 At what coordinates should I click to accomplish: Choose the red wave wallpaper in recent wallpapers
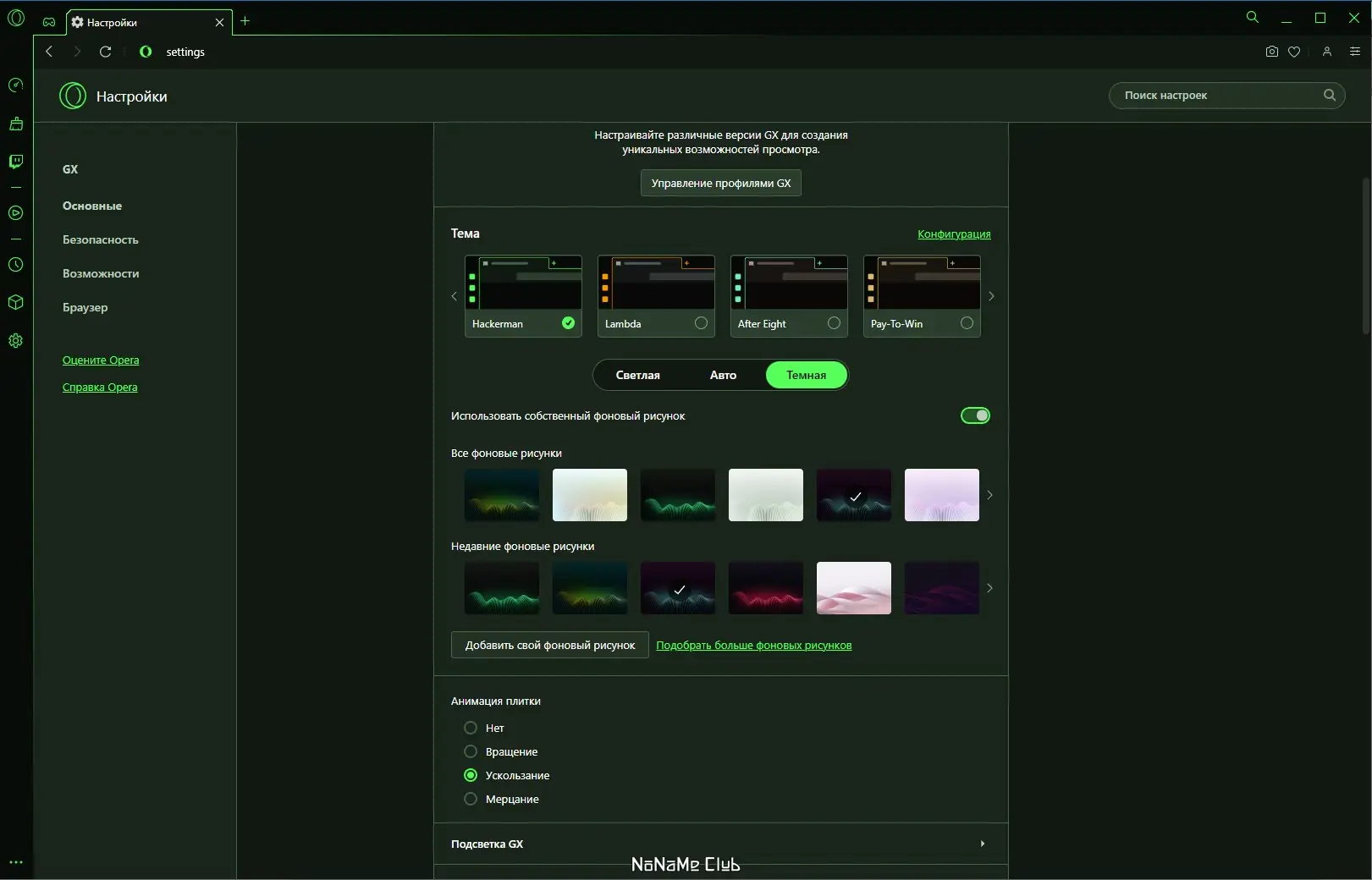[766, 588]
